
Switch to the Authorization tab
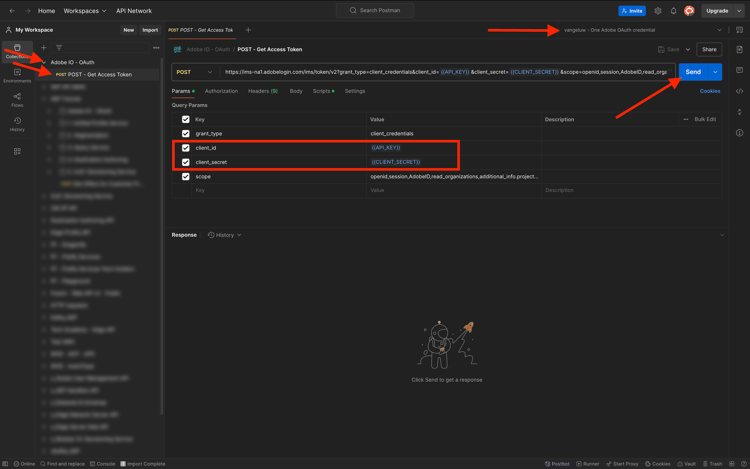[221, 91]
